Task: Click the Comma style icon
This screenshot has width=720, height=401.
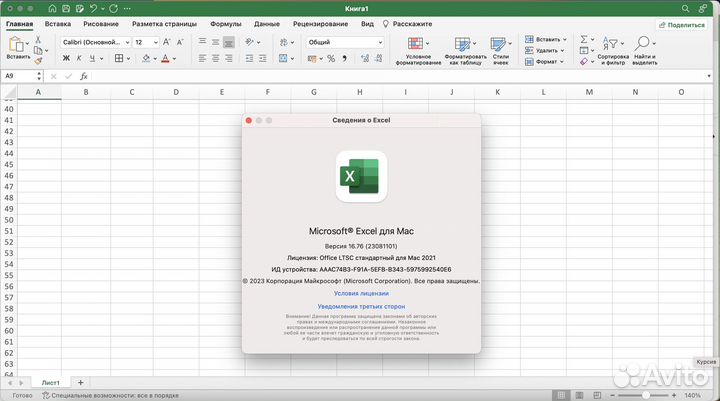Action: pyautogui.click(x=344, y=58)
